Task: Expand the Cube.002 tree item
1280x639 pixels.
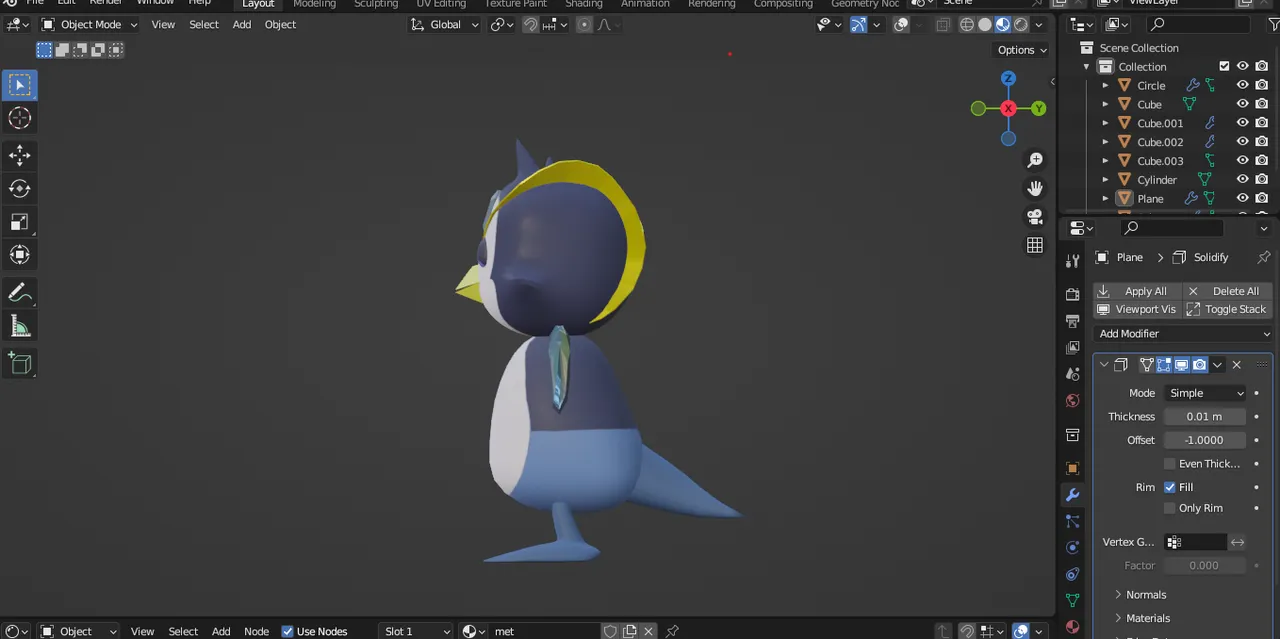Action: 1105,142
